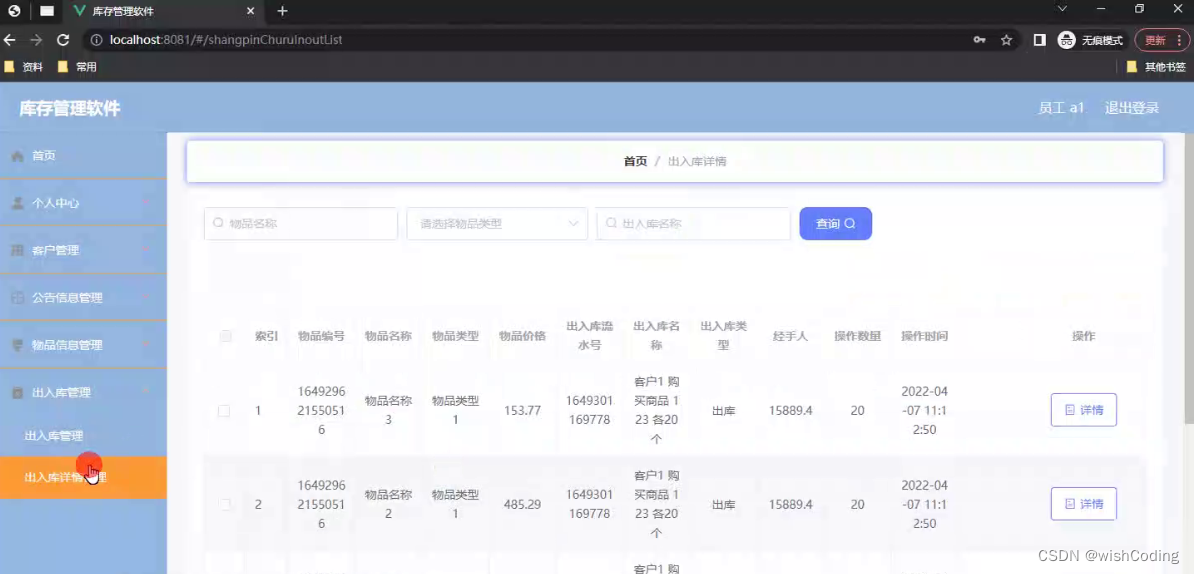Expand the 公告信息管理 submenu
1194x574 pixels.
146,298
